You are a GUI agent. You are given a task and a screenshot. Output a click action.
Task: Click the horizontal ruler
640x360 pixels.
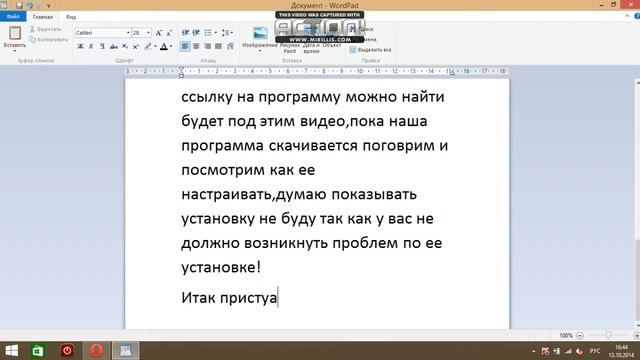pos(317,71)
